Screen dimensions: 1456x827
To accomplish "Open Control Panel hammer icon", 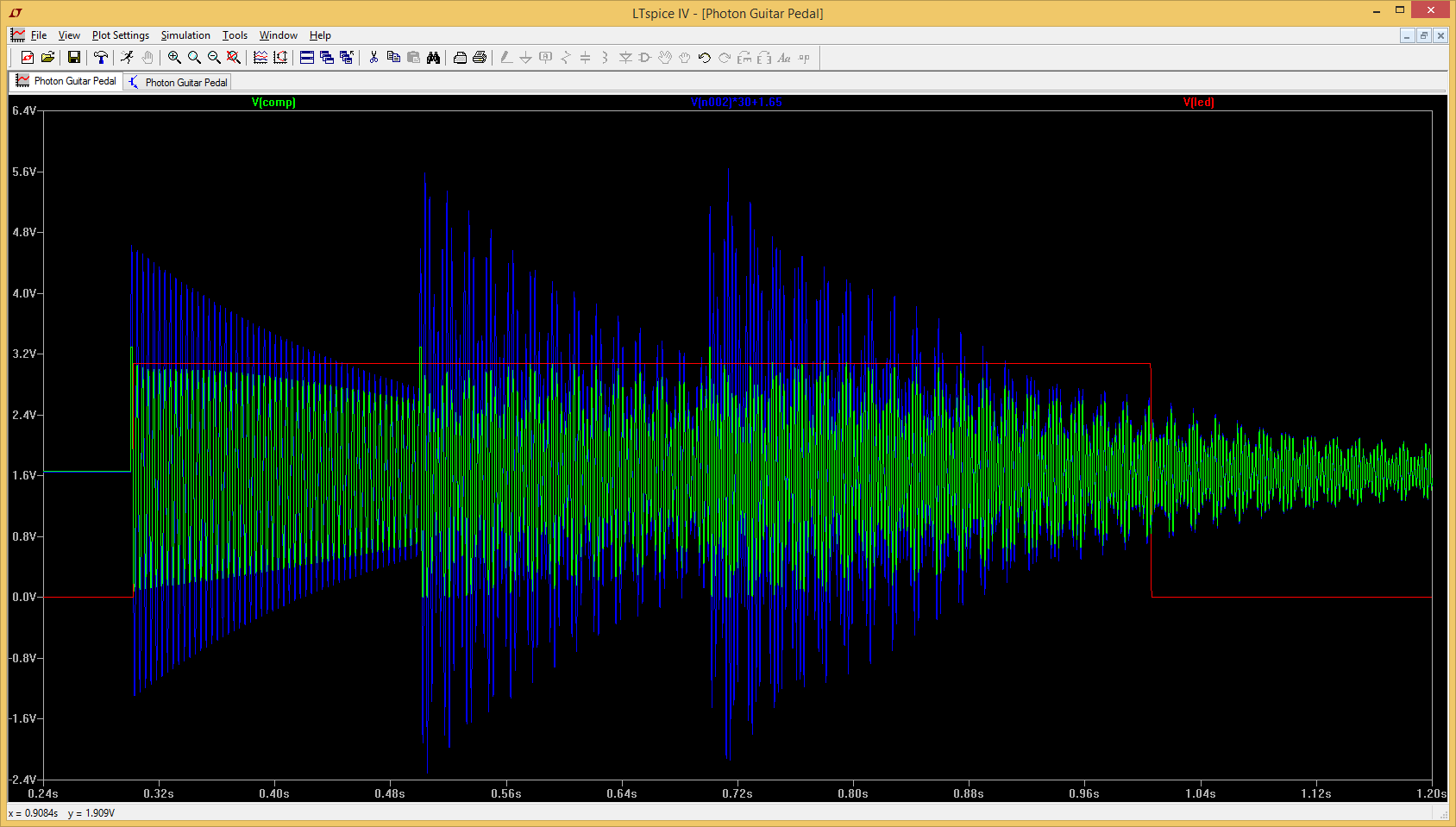I will pyautogui.click(x=101, y=57).
